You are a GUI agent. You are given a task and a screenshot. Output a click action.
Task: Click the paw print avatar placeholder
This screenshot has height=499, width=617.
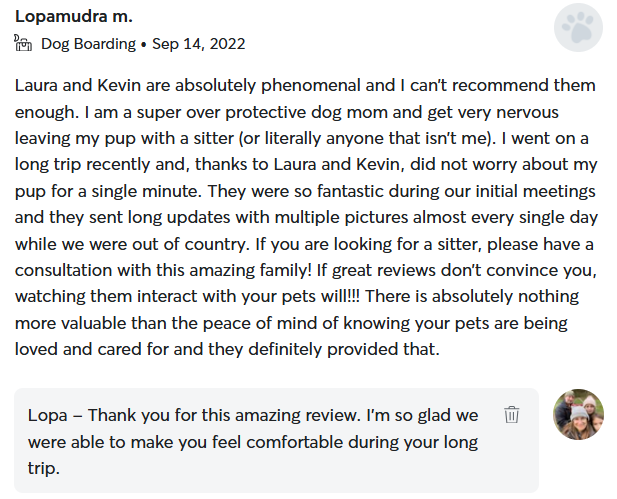coord(578,28)
